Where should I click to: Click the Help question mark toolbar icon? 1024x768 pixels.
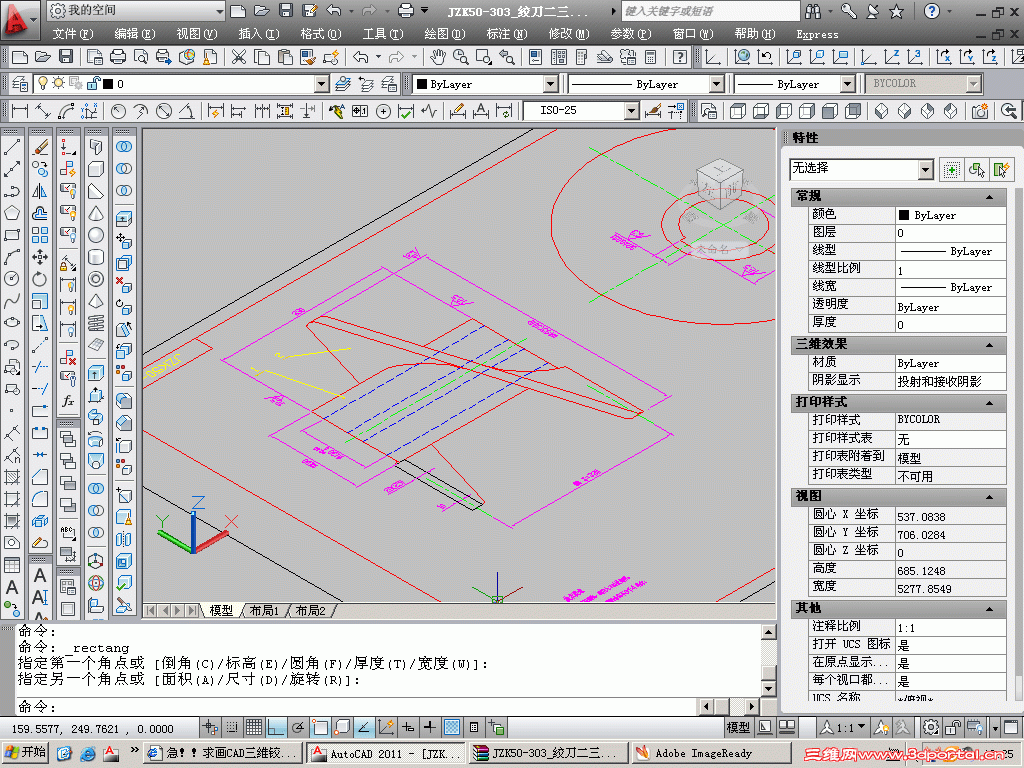point(680,57)
